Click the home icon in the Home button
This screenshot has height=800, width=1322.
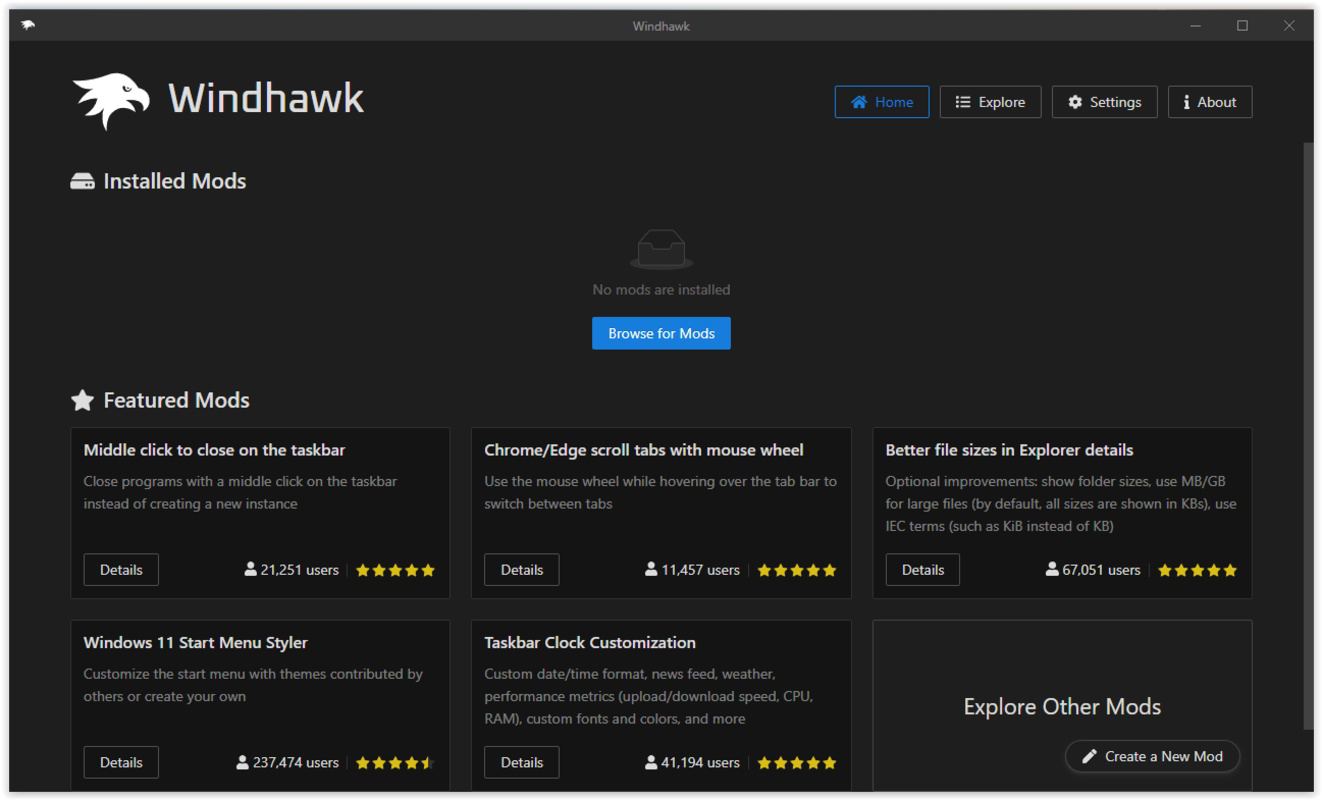857,101
